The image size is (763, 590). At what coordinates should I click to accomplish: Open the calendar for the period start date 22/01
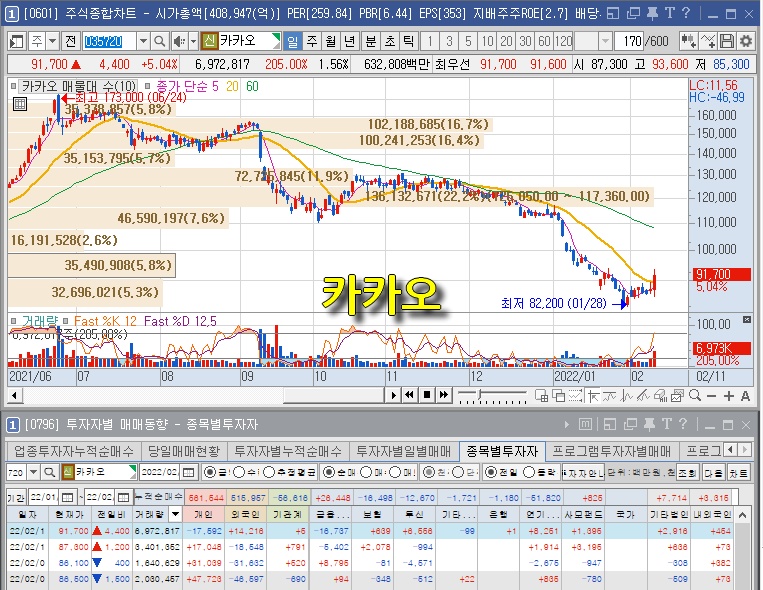pyautogui.click(x=68, y=497)
